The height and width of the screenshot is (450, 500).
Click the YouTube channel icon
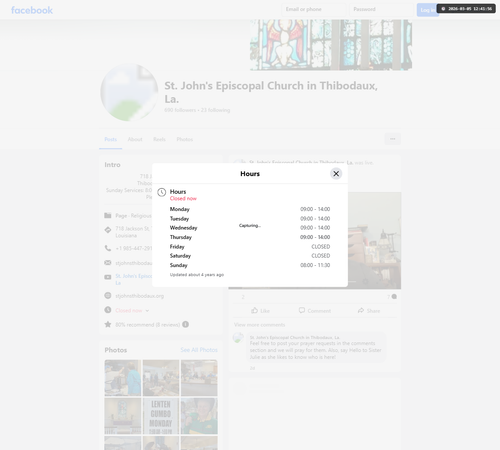[x=108, y=277]
